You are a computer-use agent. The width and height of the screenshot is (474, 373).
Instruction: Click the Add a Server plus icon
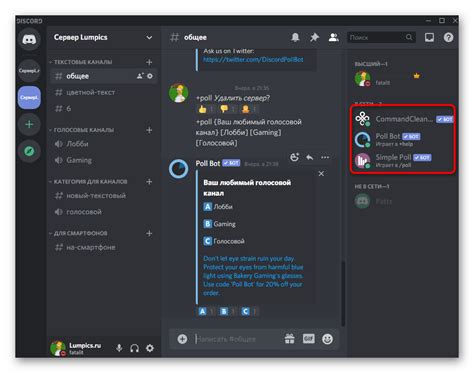(x=29, y=124)
